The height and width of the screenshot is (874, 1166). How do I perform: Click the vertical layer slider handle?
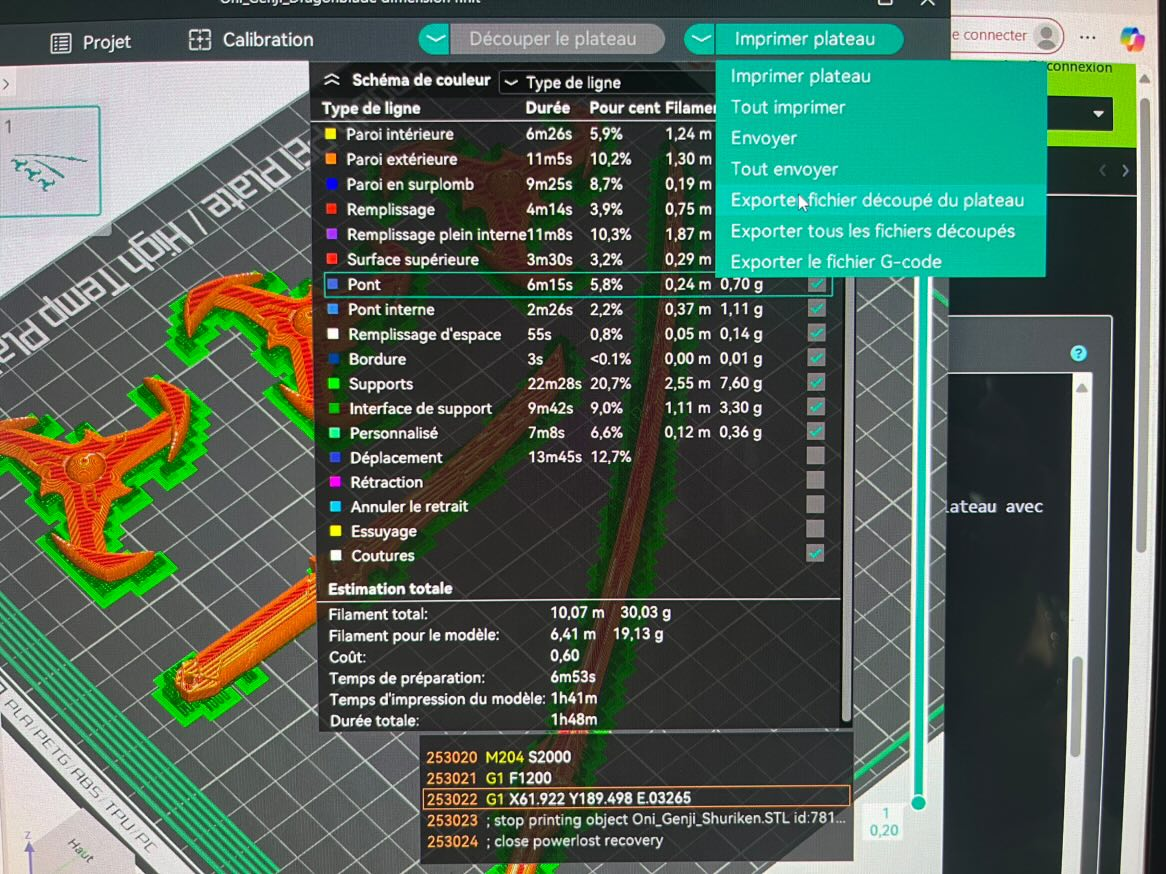click(919, 802)
